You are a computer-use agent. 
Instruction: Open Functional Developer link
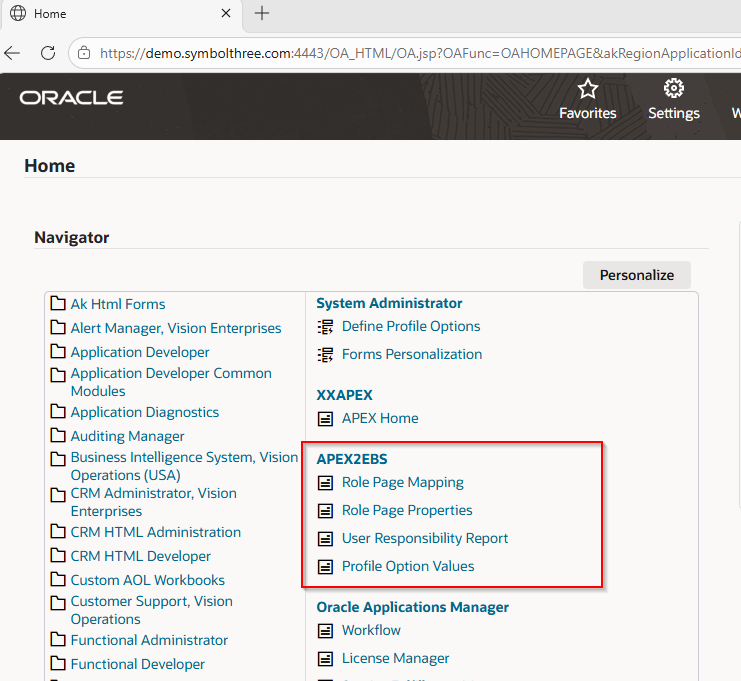138,664
